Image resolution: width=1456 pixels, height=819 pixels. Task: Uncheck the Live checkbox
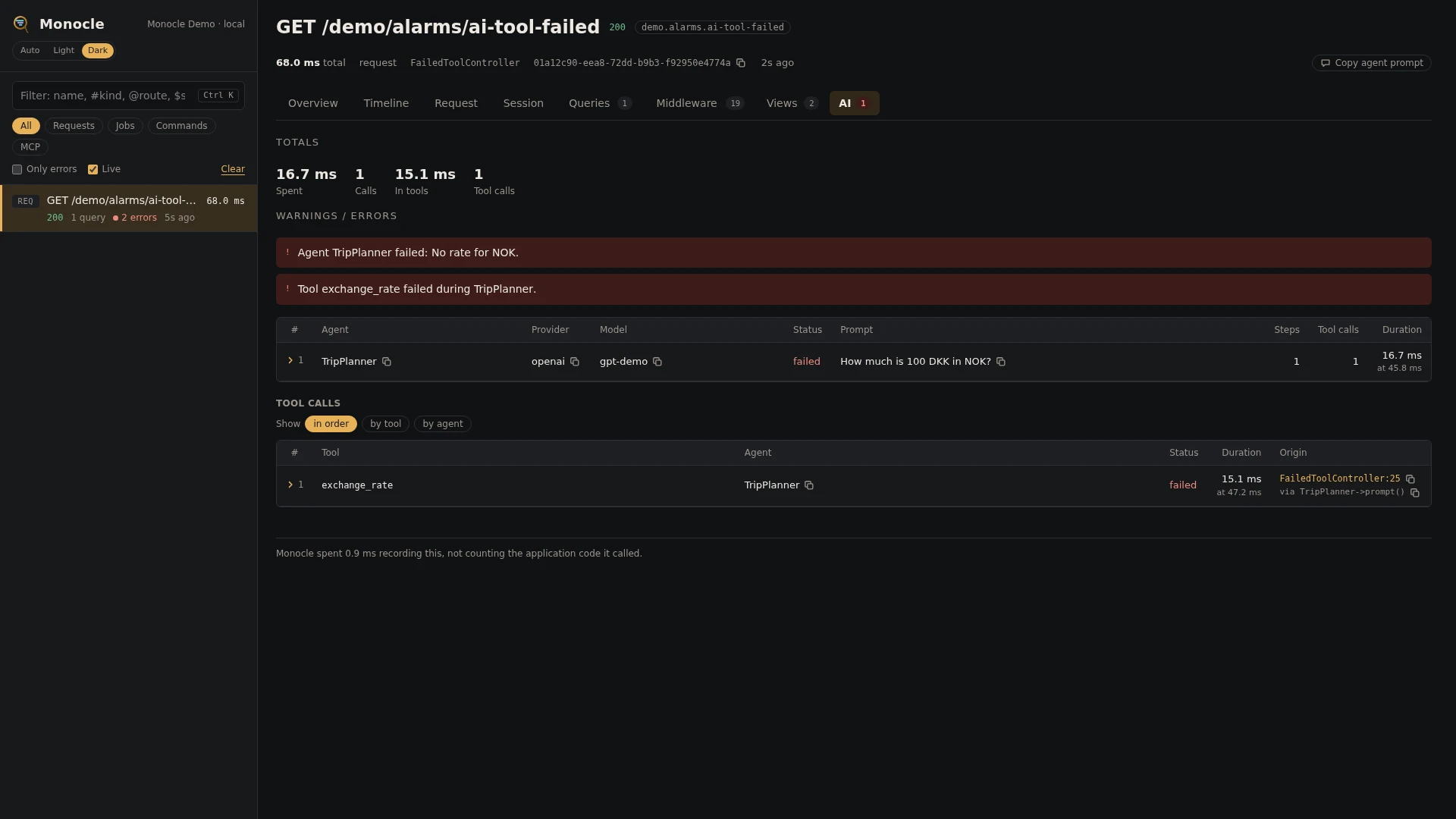click(93, 170)
